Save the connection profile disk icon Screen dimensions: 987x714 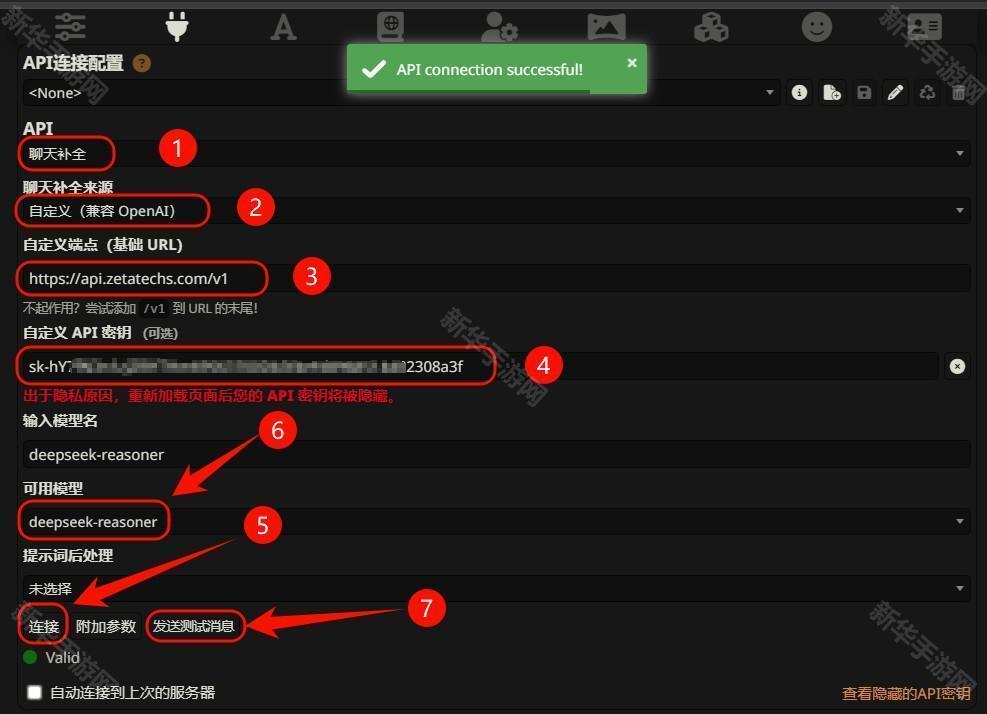point(864,93)
